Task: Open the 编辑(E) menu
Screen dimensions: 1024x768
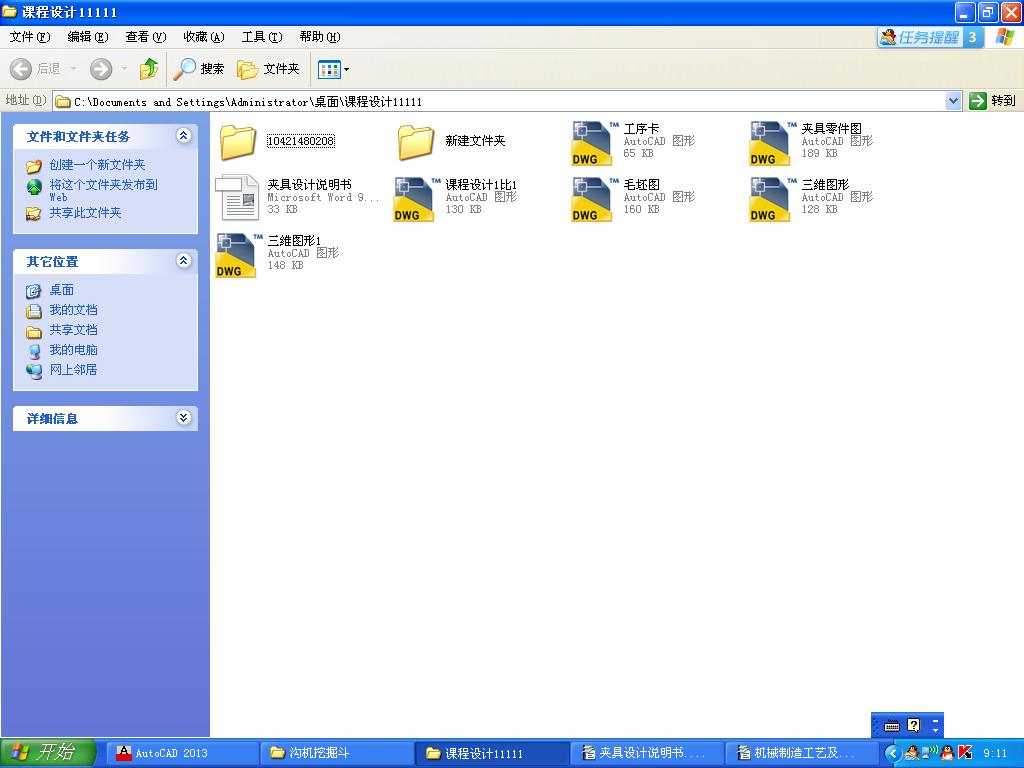Action: pos(88,37)
